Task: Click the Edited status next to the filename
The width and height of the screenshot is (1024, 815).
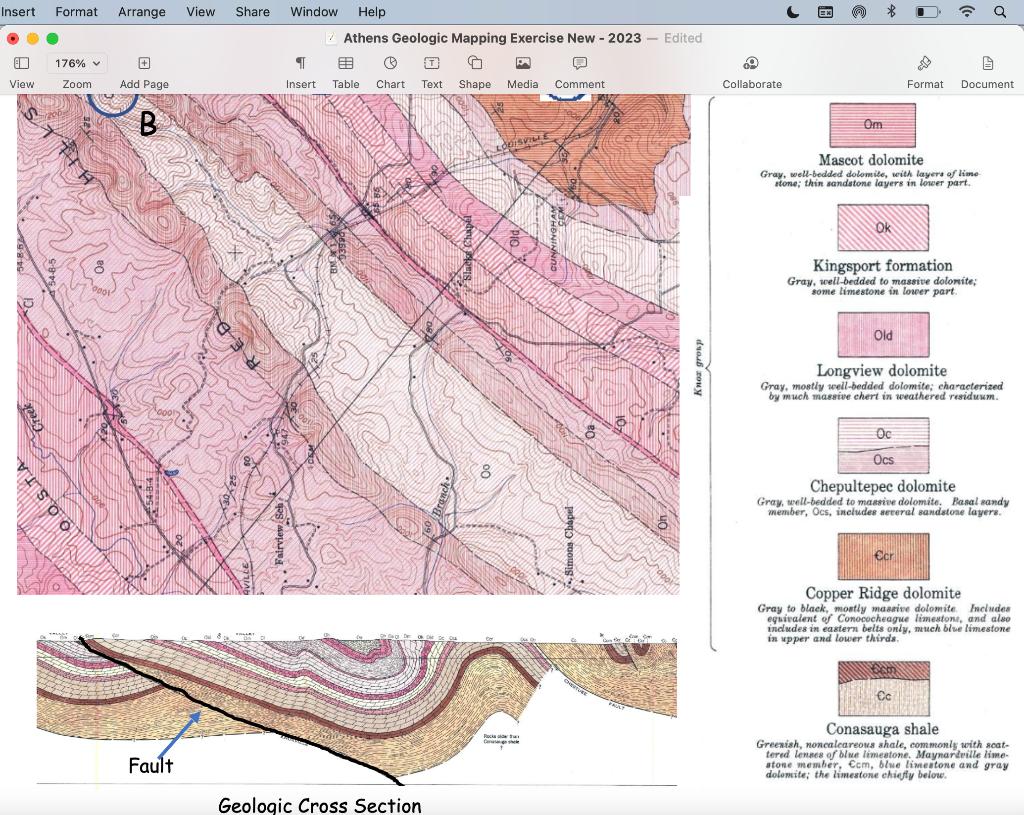Action: click(683, 38)
